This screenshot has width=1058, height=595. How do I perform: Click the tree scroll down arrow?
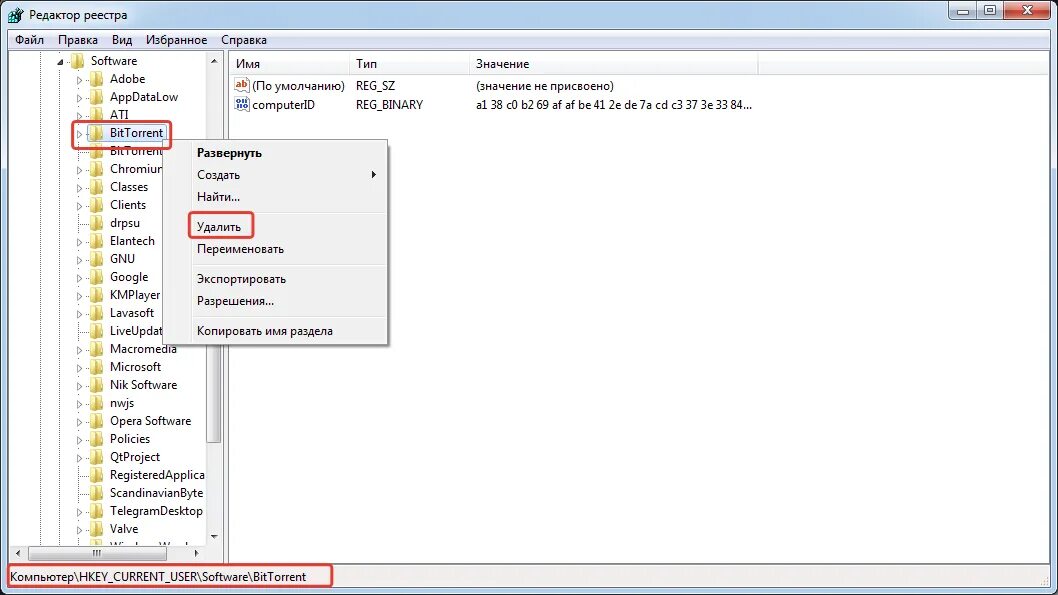pyautogui.click(x=214, y=537)
